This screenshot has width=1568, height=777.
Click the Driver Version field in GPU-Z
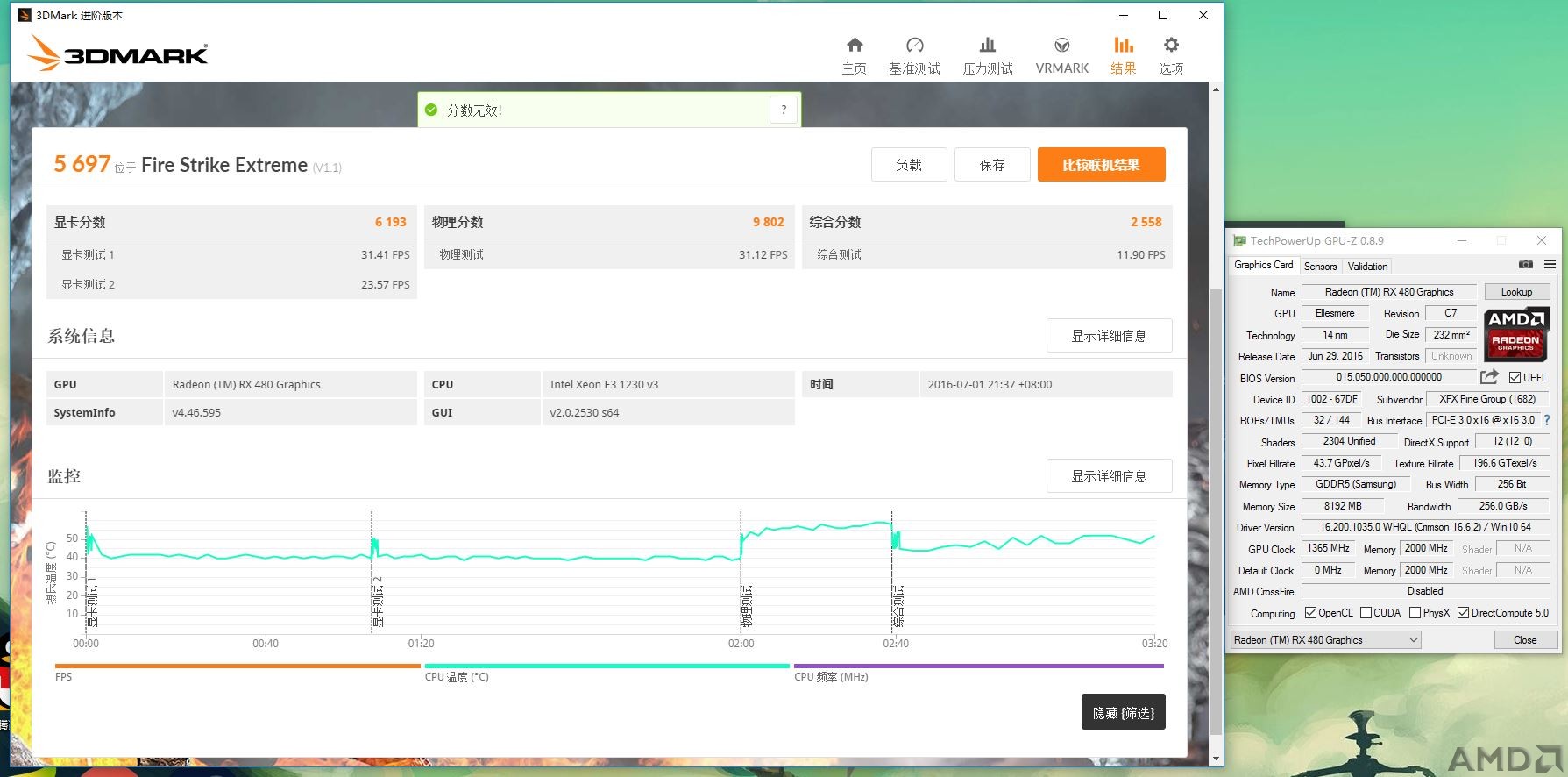[1425, 527]
